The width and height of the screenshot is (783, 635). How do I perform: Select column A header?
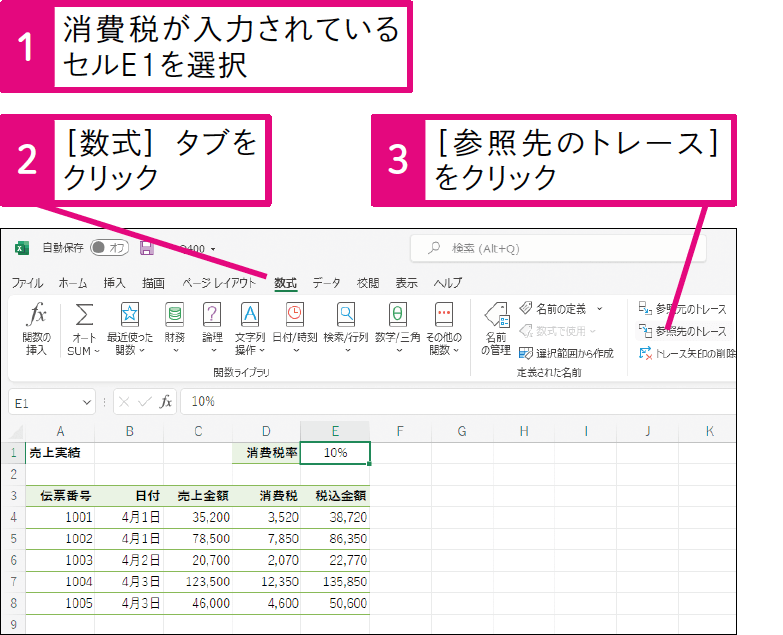[60, 431]
